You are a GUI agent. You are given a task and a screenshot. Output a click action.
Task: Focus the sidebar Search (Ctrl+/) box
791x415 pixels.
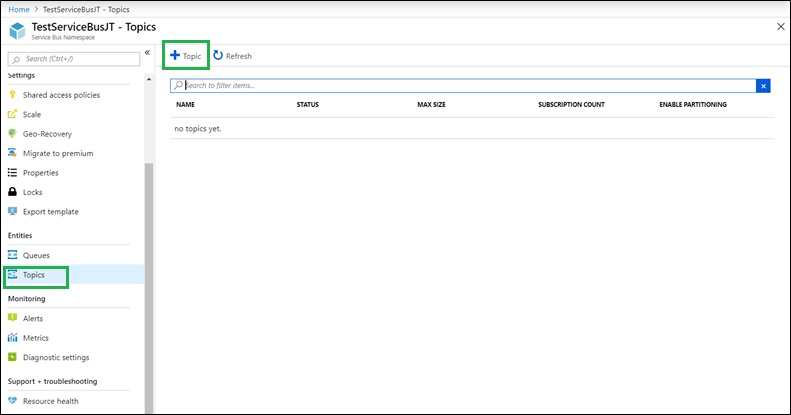(x=74, y=59)
